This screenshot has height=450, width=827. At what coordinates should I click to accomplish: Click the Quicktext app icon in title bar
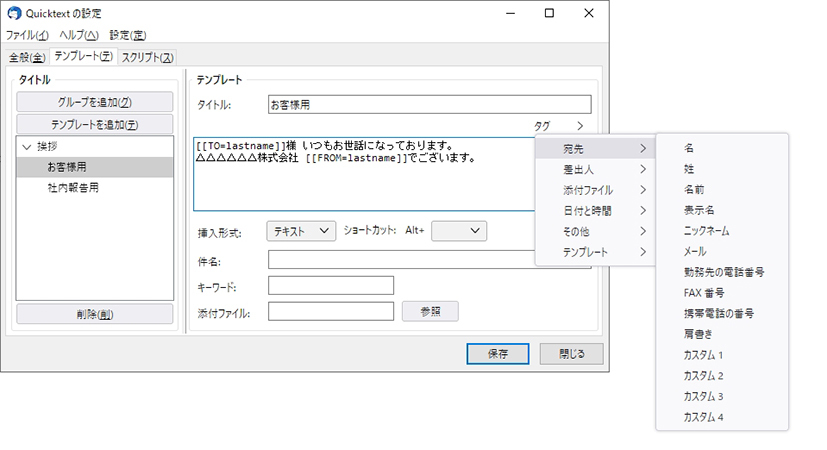pos(14,13)
